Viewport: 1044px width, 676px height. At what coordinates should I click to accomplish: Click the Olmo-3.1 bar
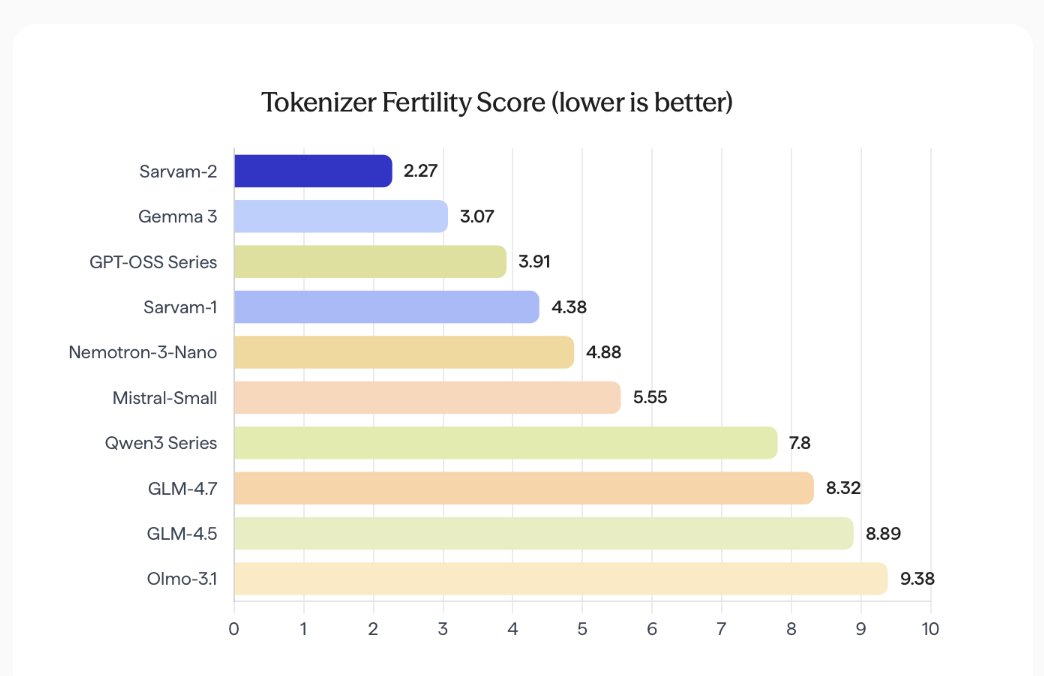560,579
